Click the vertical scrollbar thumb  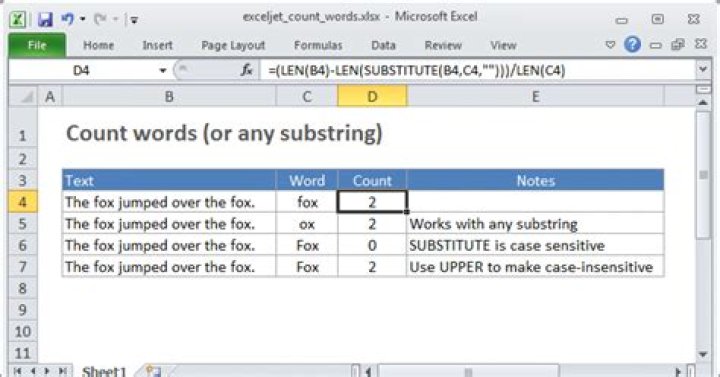tap(703, 175)
